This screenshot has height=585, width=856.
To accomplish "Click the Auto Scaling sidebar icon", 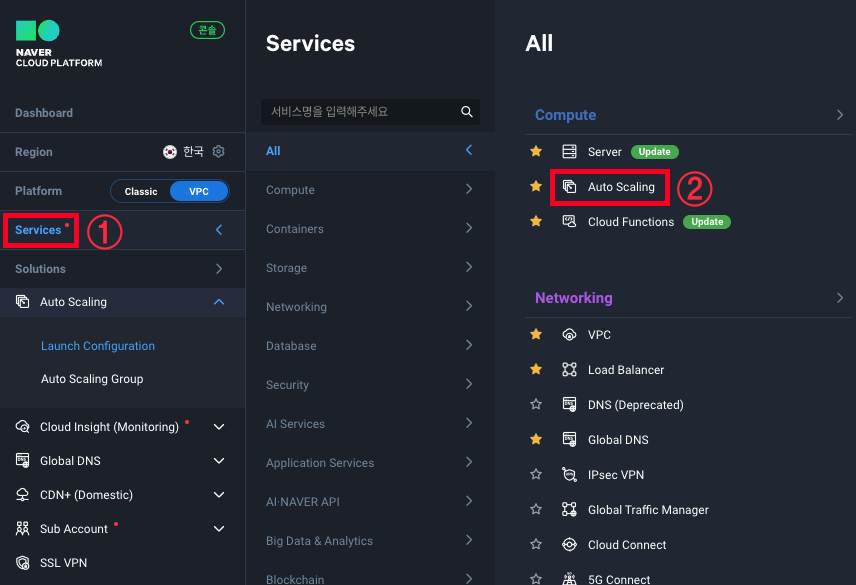I will point(22,301).
